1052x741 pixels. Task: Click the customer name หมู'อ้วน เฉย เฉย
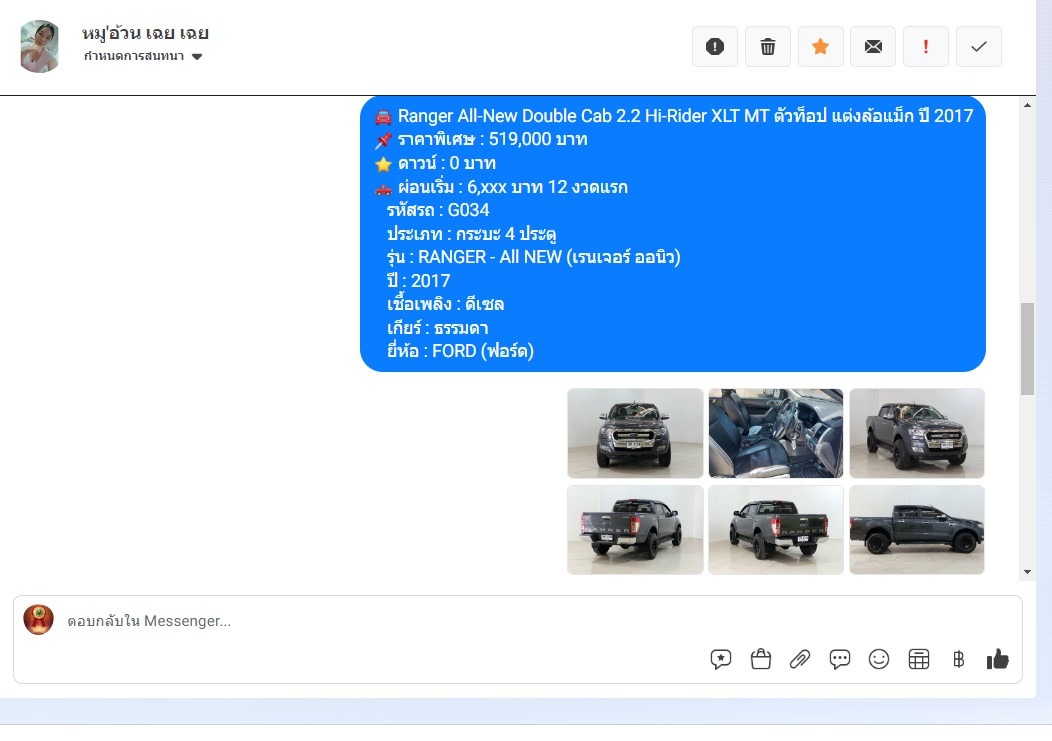pyautogui.click(x=145, y=32)
